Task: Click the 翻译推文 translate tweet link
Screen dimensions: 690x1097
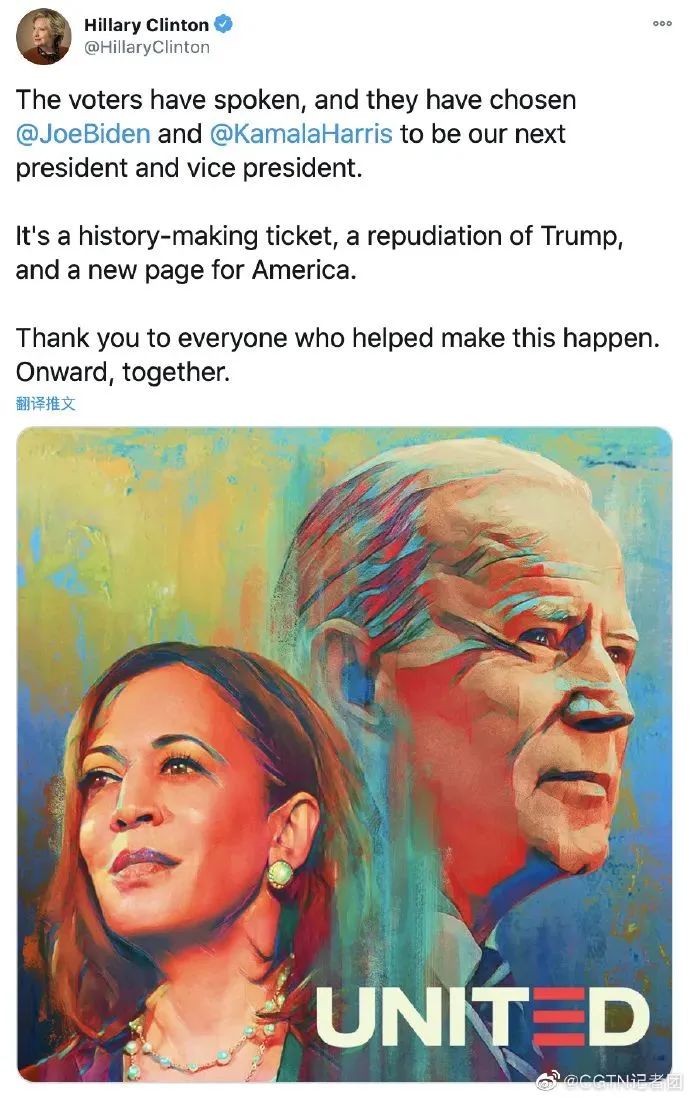Action: tap(45, 403)
